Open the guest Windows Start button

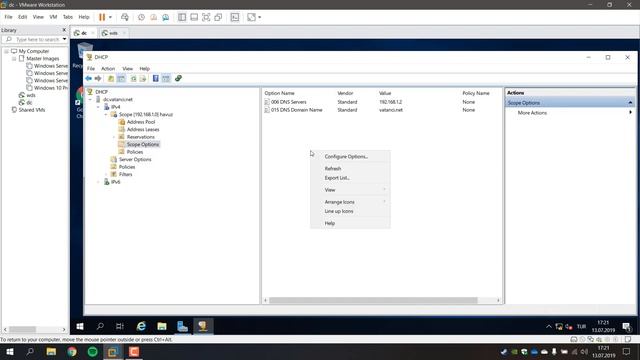click(80, 326)
